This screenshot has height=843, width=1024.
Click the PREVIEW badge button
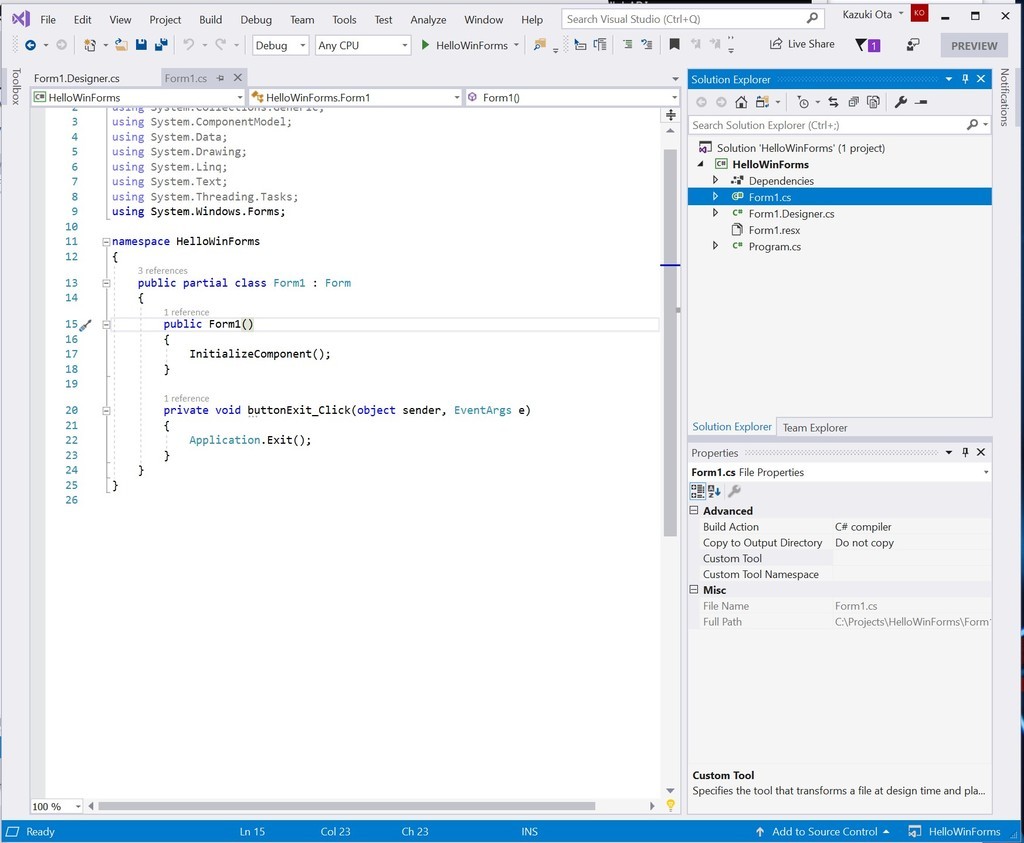click(974, 46)
